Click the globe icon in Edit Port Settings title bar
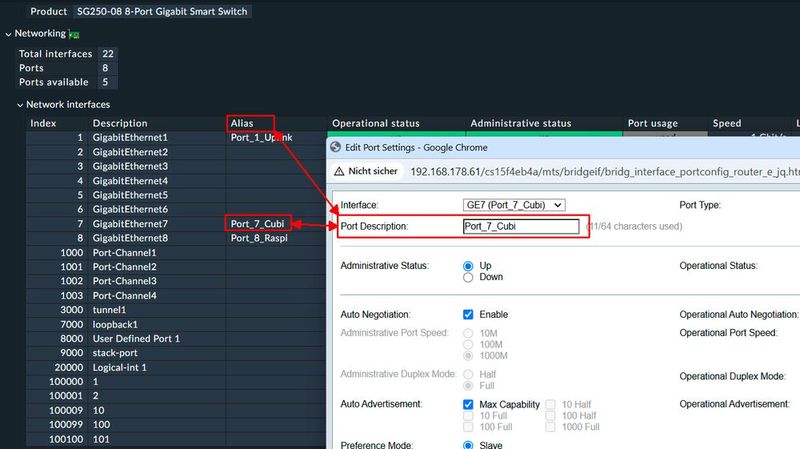The image size is (800, 449). [335, 147]
